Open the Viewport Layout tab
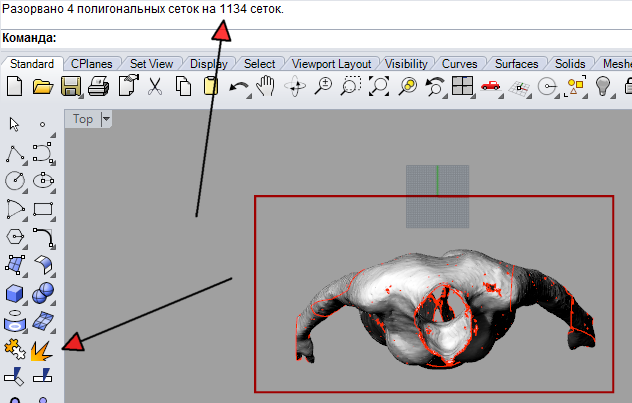This screenshot has height=403, width=632. [x=331, y=64]
